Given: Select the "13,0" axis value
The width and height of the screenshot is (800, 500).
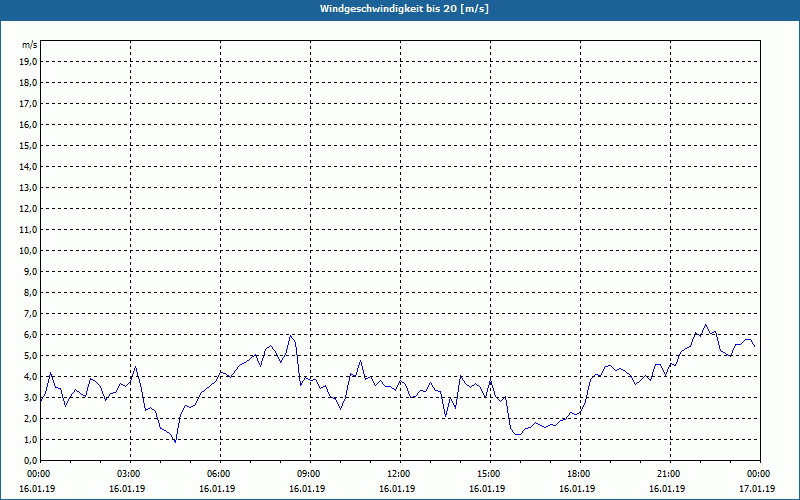Looking at the screenshot, I should tap(28, 188).
